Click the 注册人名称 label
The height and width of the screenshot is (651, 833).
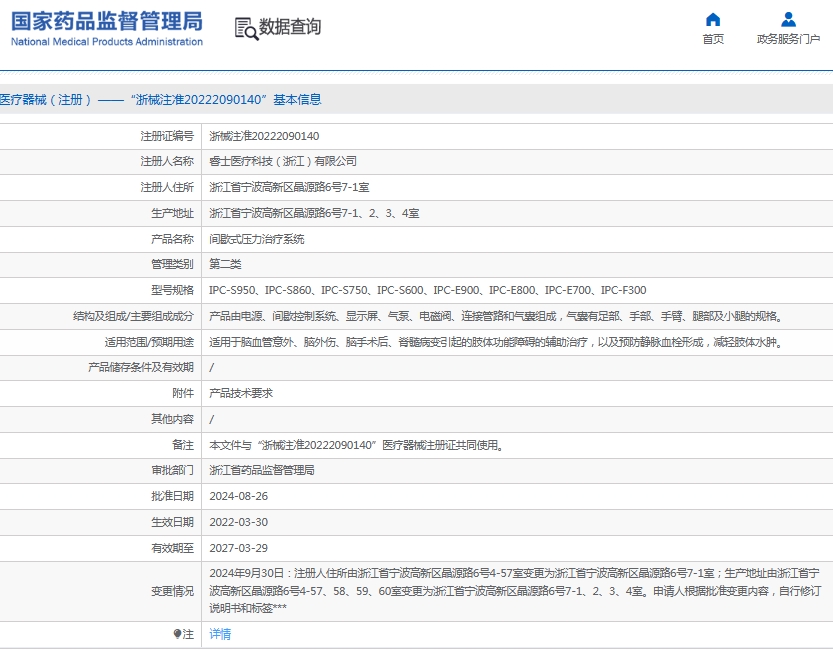click(167, 161)
